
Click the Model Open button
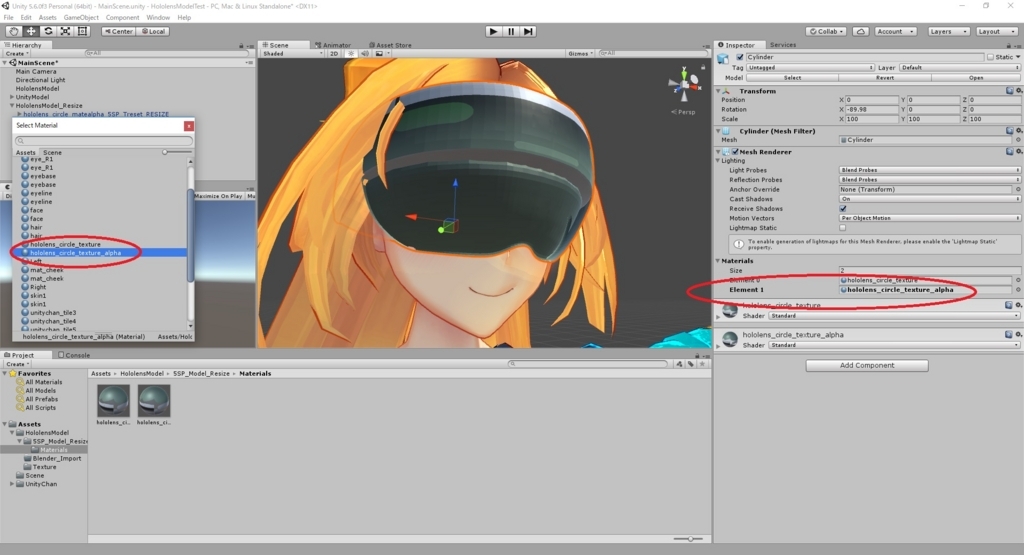[x=976, y=78]
